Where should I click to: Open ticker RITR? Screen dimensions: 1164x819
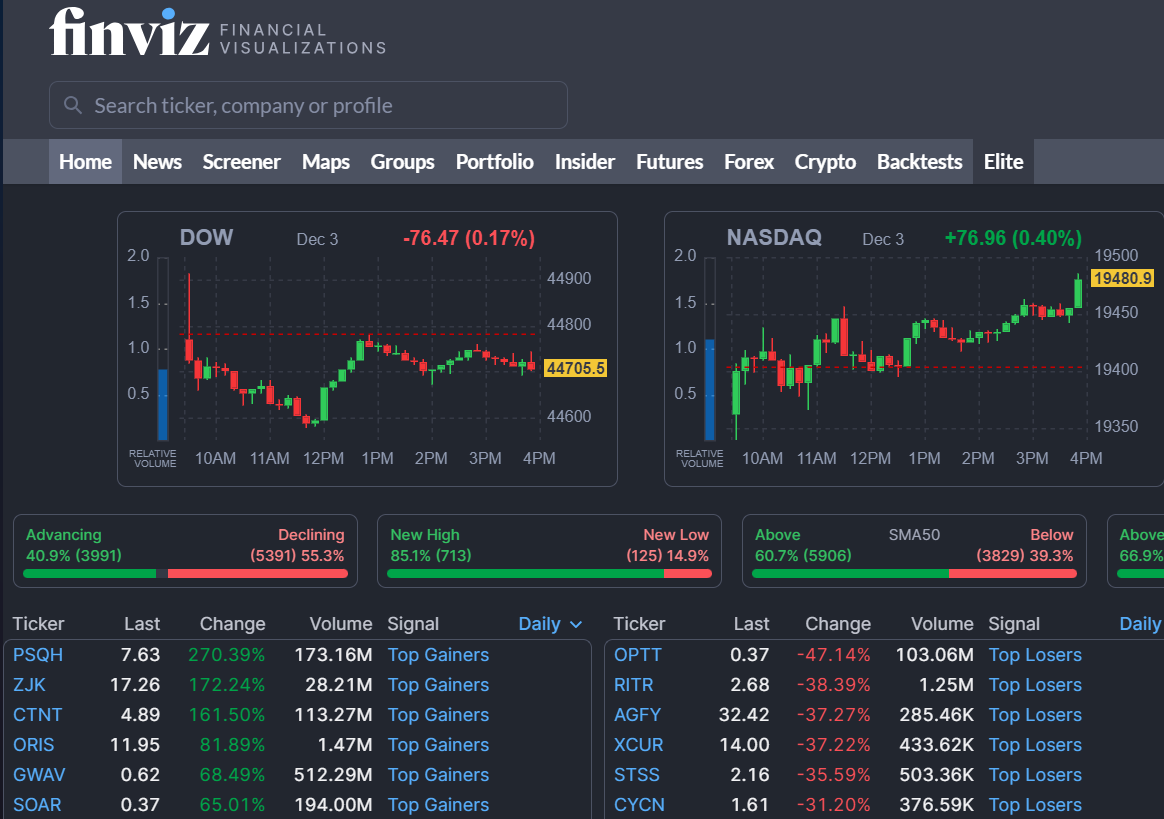[634, 685]
